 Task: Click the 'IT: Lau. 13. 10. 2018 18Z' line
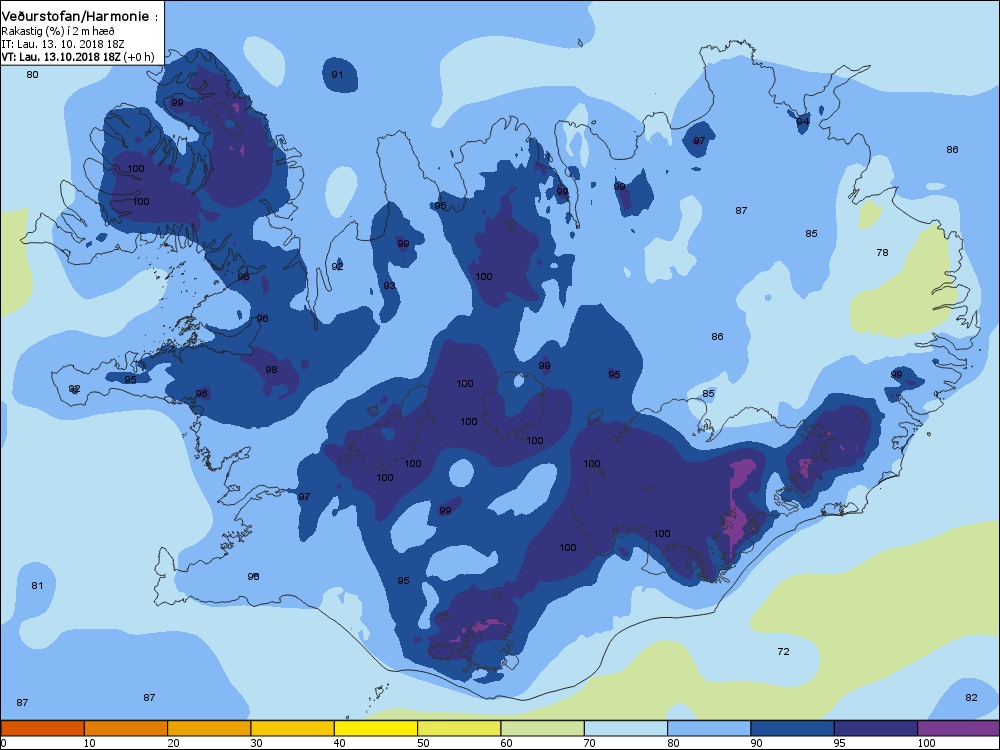pos(63,44)
